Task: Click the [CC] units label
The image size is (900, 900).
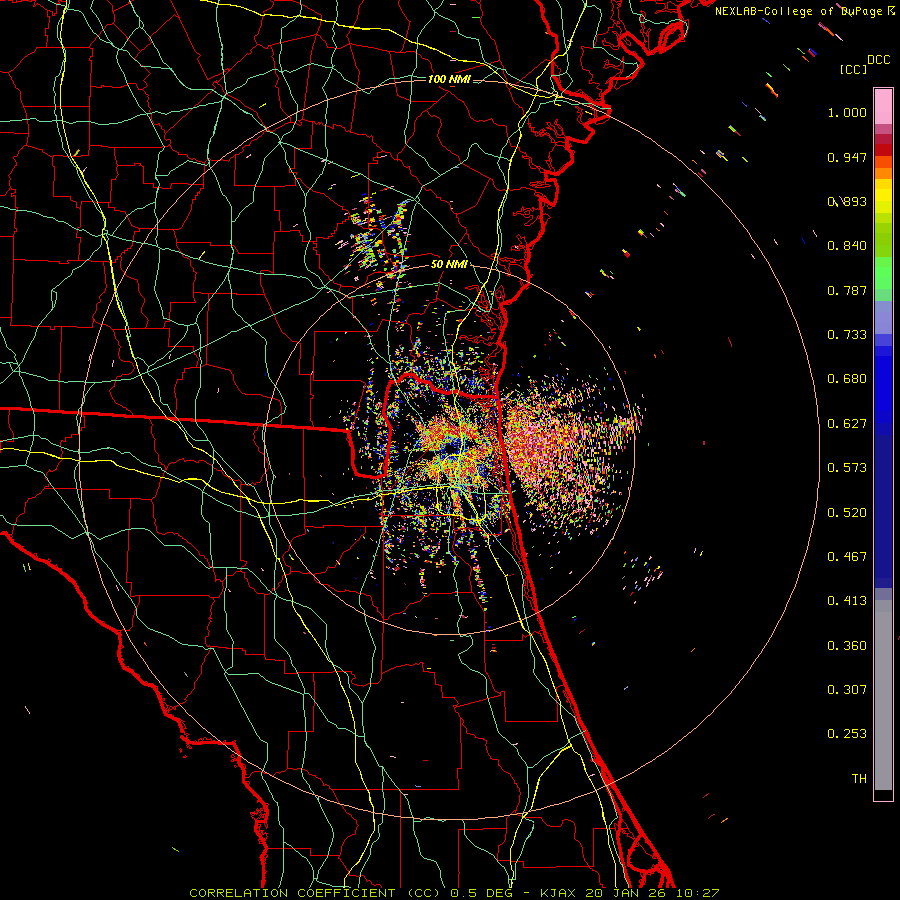Action: pos(854,69)
